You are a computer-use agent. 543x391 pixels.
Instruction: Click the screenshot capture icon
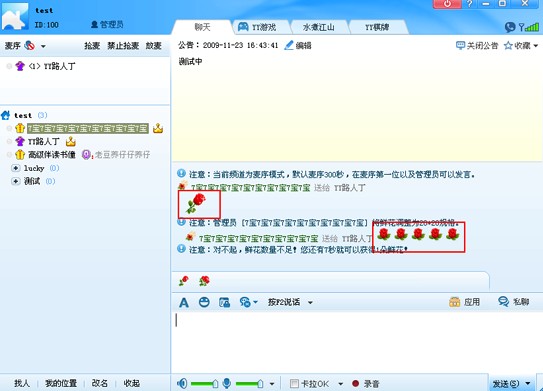[224, 302]
